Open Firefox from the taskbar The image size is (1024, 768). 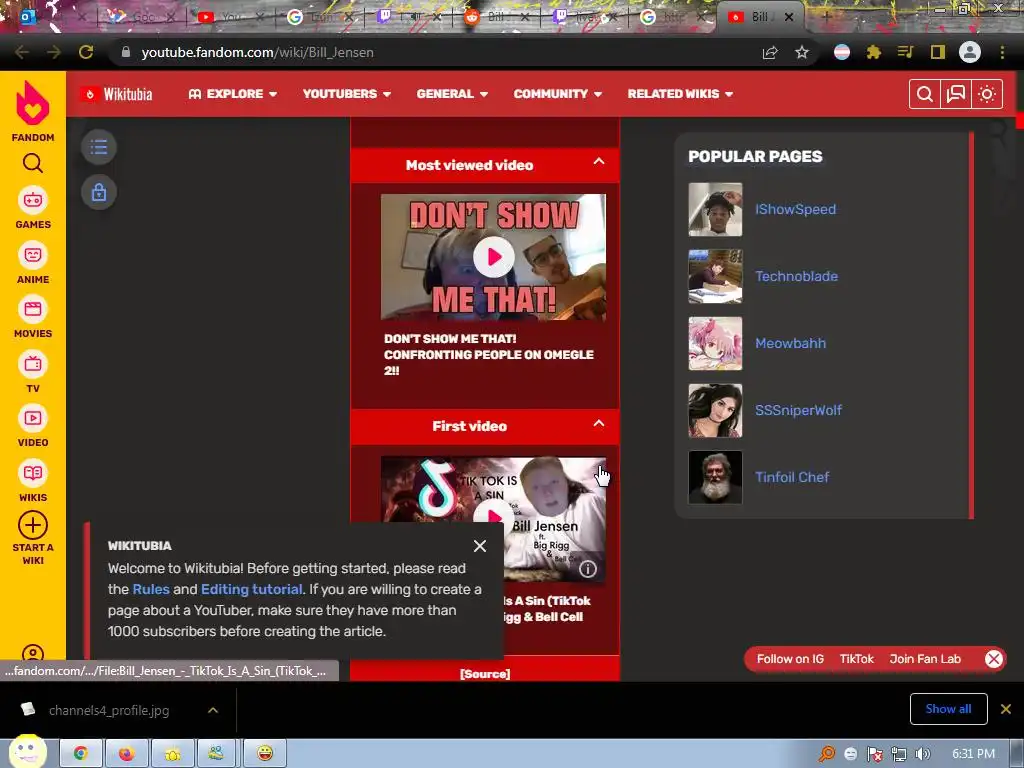[127, 753]
